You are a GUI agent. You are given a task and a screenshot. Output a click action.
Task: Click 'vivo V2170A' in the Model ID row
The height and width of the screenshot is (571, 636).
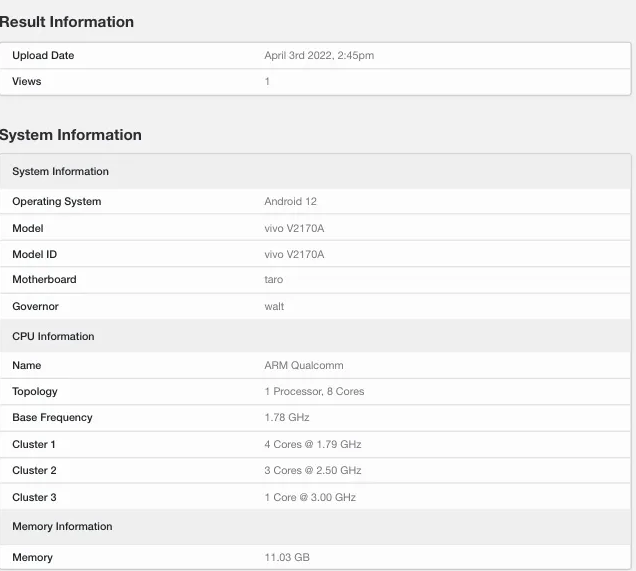point(294,254)
